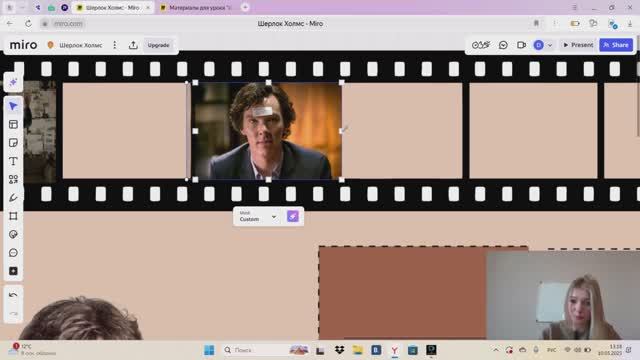Open more apps plus tool

(13, 271)
